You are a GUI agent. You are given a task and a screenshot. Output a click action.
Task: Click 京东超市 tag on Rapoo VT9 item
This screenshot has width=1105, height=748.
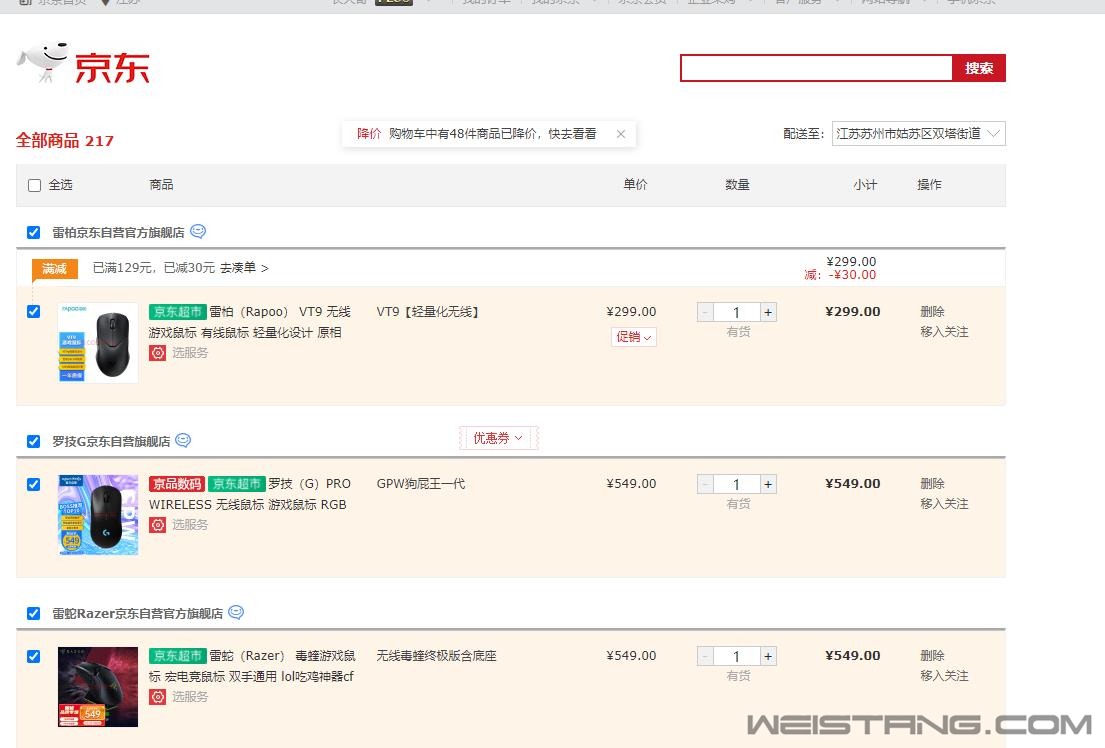click(x=178, y=312)
